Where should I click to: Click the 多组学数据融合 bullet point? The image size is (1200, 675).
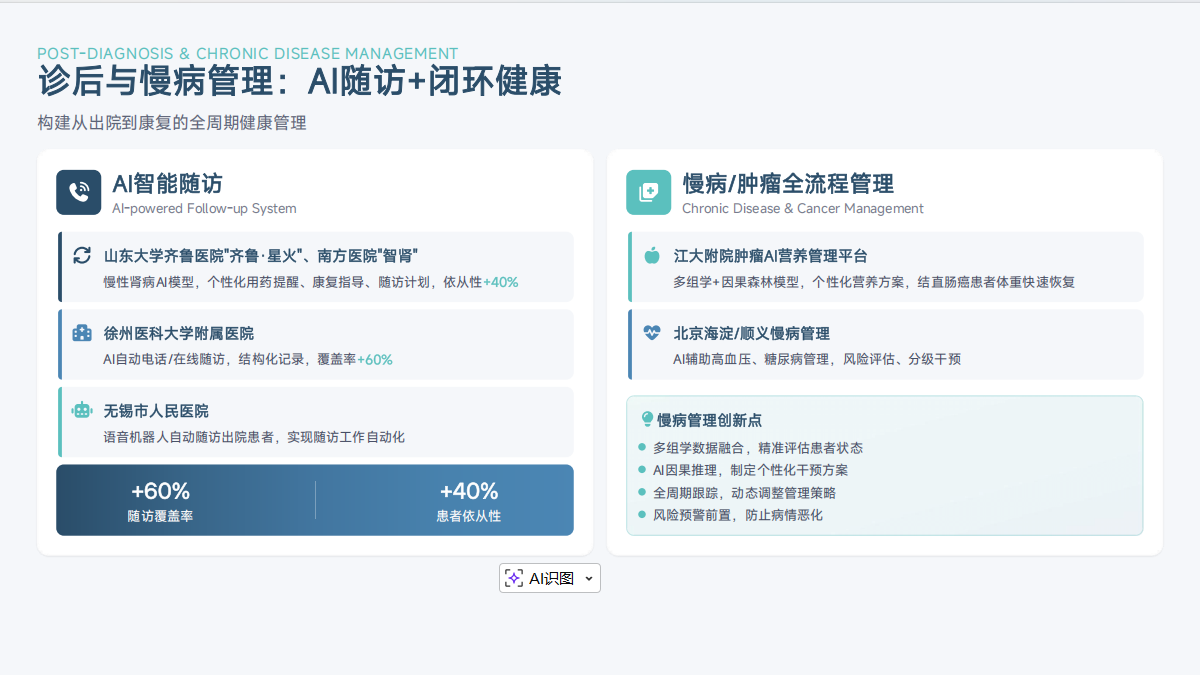pyautogui.click(x=757, y=448)
